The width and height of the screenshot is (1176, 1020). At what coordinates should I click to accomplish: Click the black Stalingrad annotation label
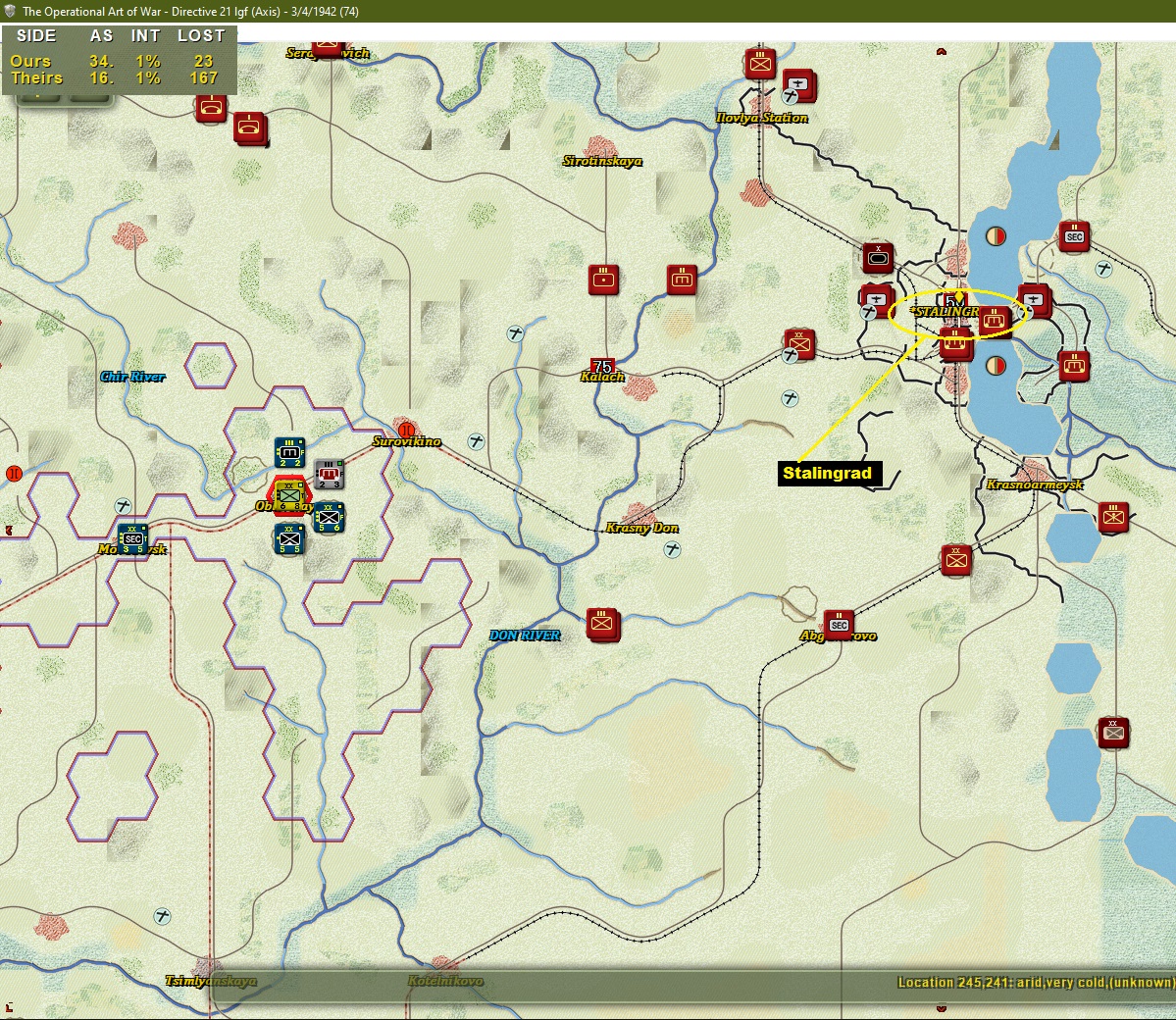(830, 474)
